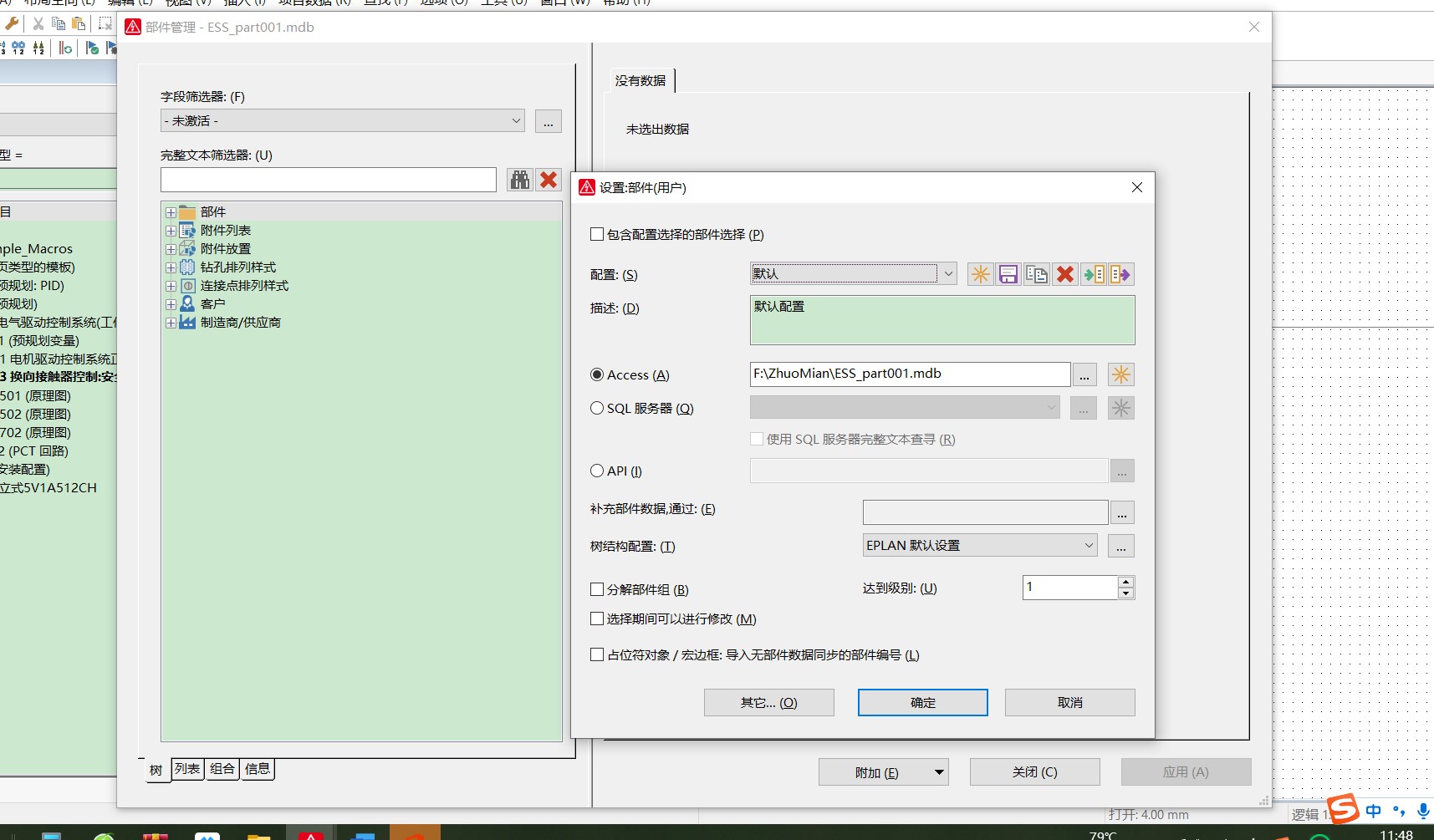The width and height of the screenshot is (1434, 840).
Task: Click the 确定 button
Action: pos(922,702)
